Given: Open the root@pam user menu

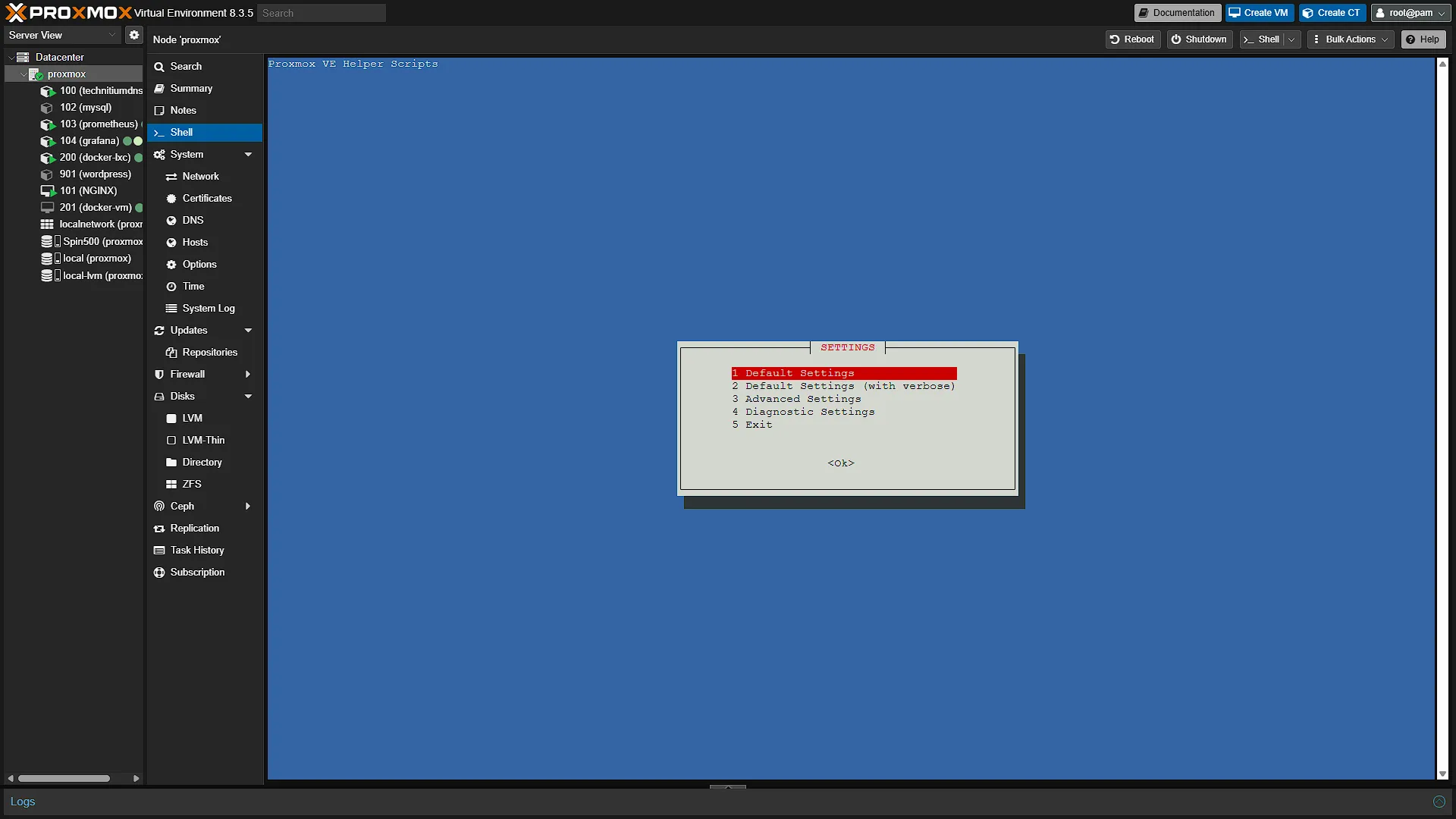Looking at the screenshot, I should pos(1410,13).
